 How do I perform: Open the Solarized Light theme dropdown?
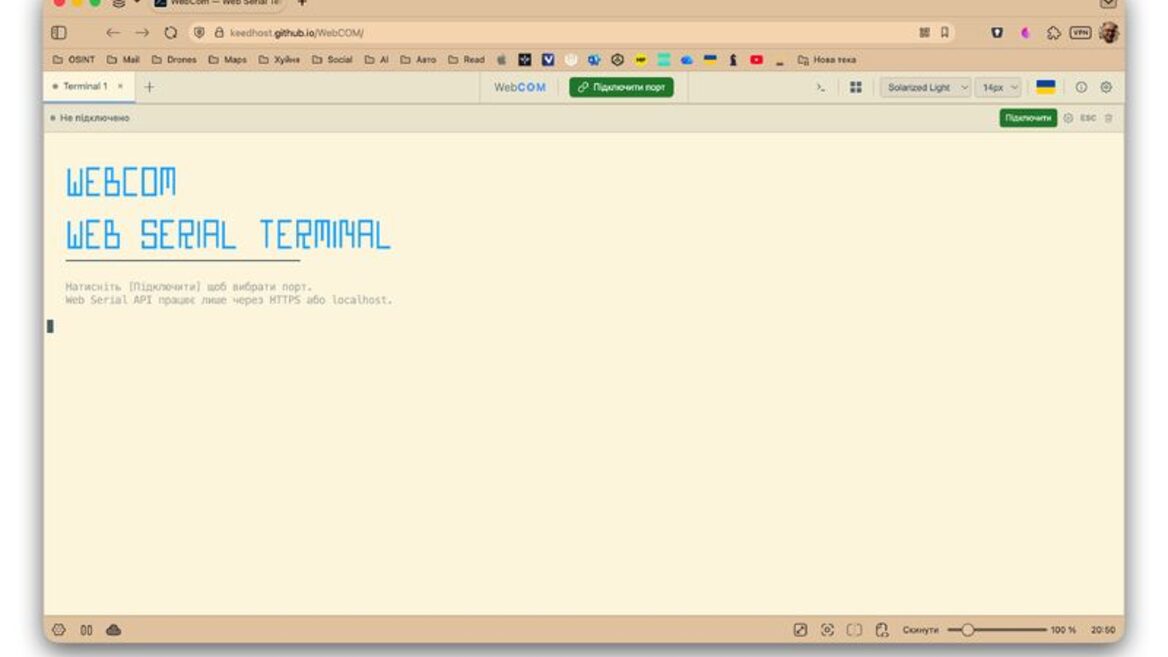tap(926, 88)
